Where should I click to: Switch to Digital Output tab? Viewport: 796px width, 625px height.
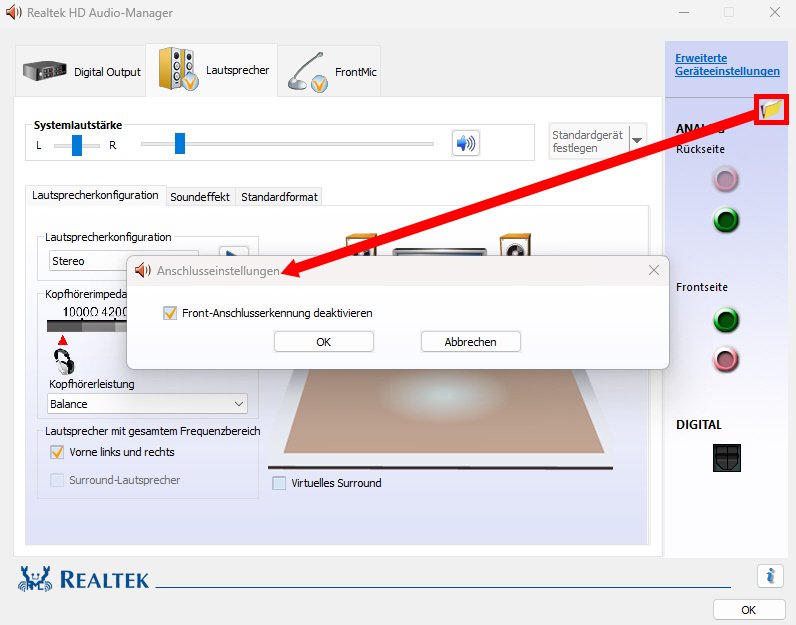tap(81, 71)
